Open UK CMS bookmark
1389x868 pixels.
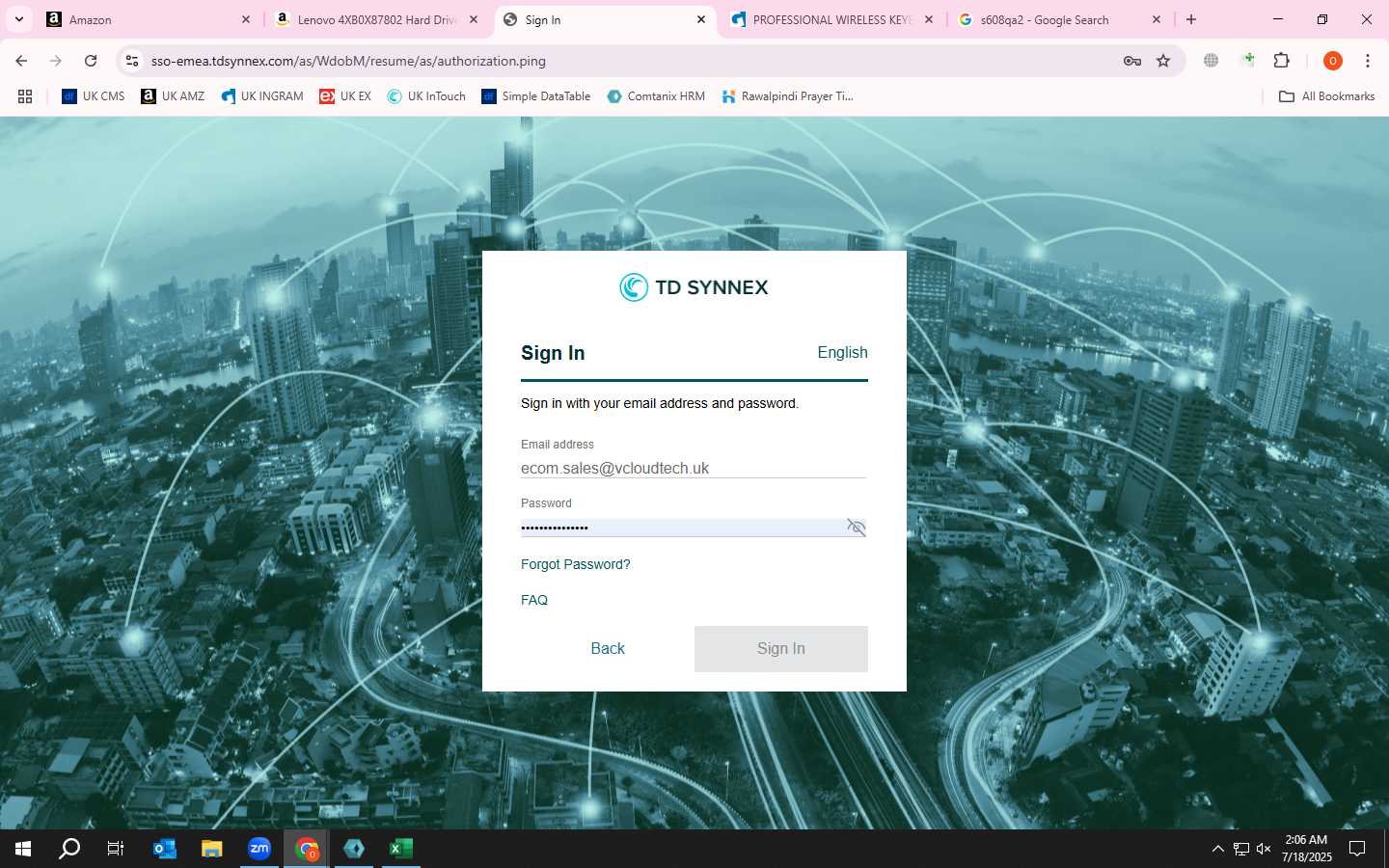point(94,96)
